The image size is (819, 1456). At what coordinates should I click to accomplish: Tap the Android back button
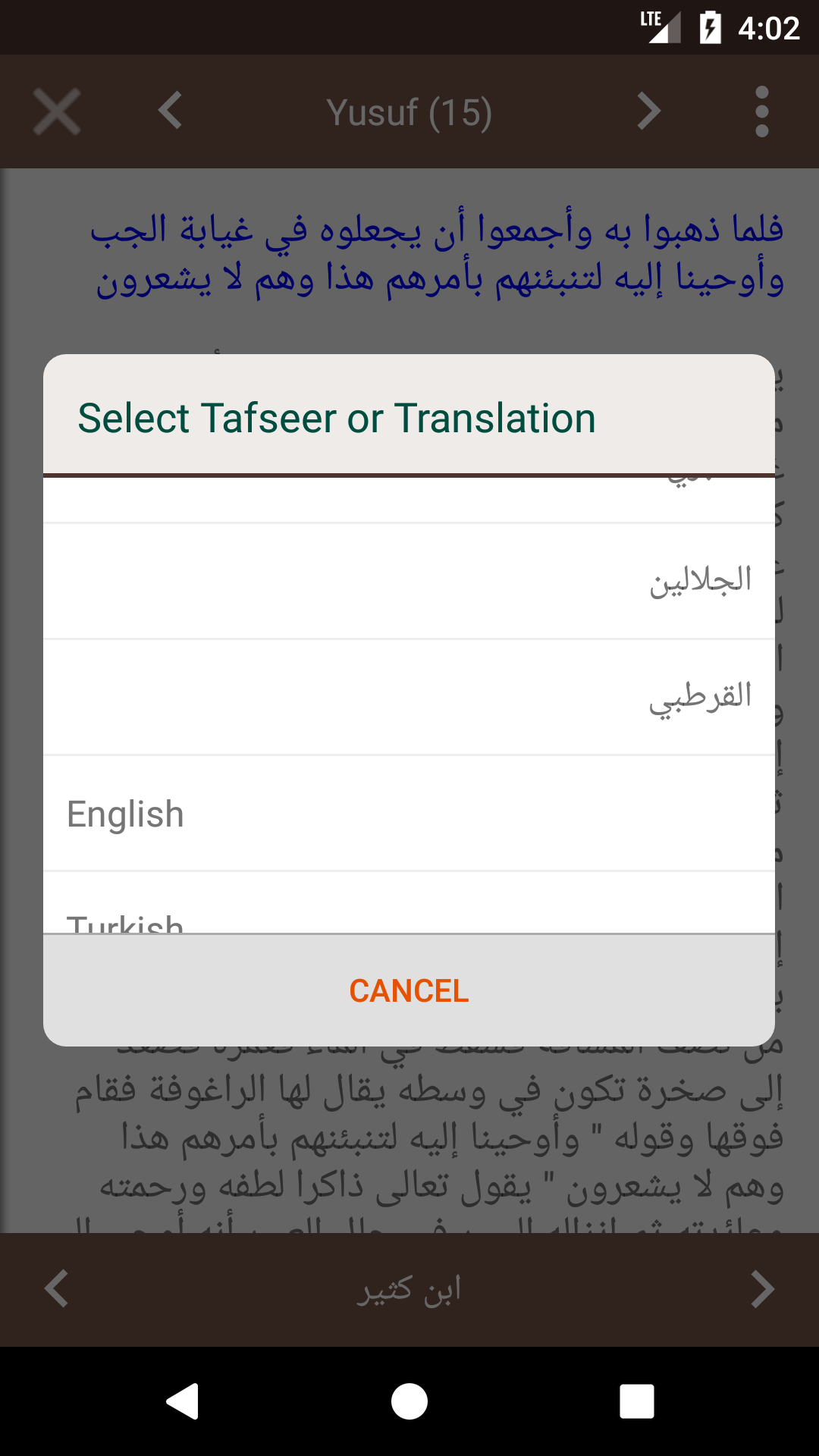click(183, 1401)
